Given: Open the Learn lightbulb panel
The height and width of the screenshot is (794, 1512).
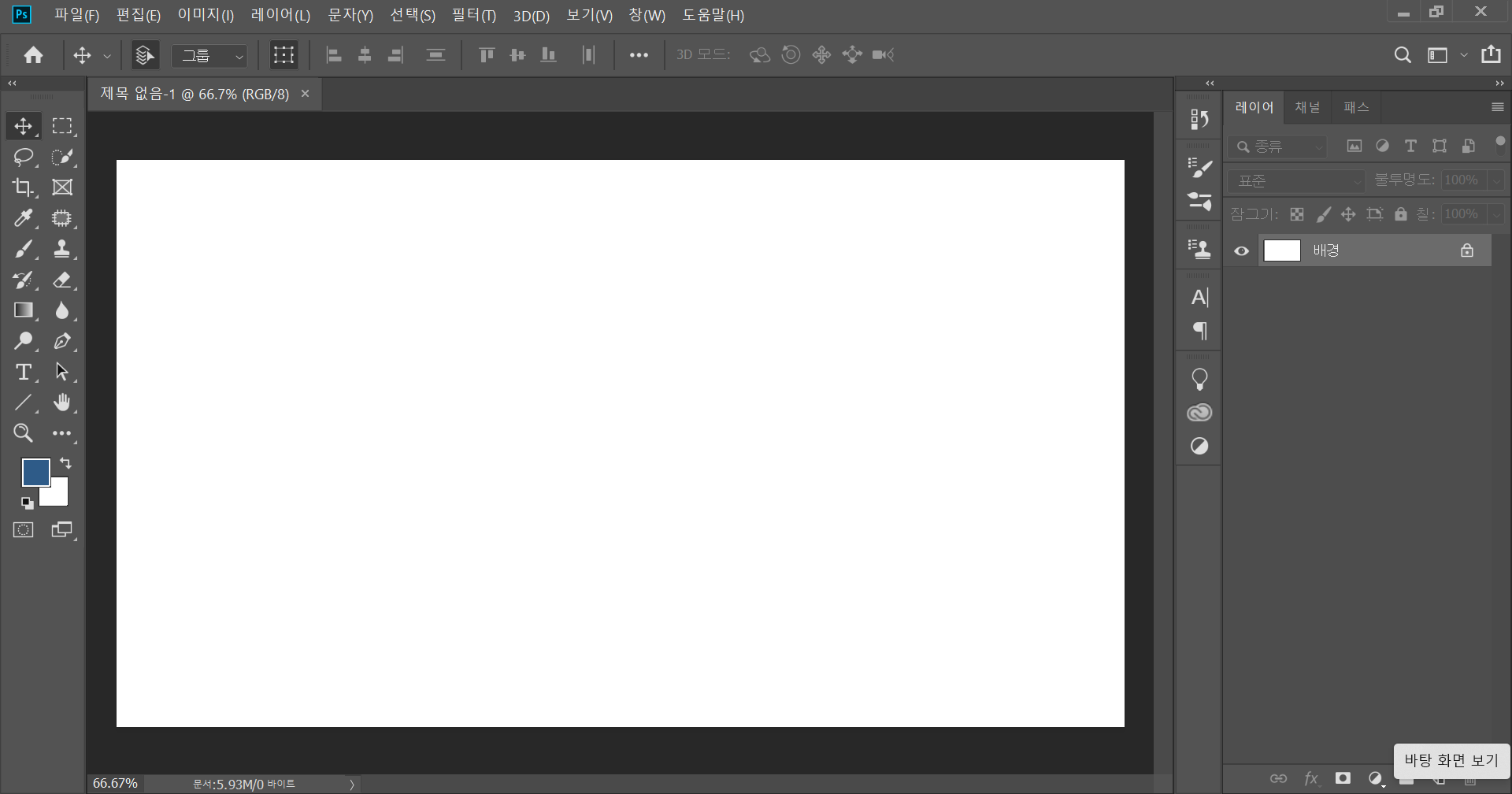Looking at the screenshot, I should [1199, 380].
